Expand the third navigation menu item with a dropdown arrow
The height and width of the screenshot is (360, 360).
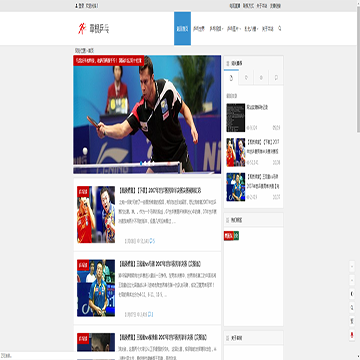[216, 29]
